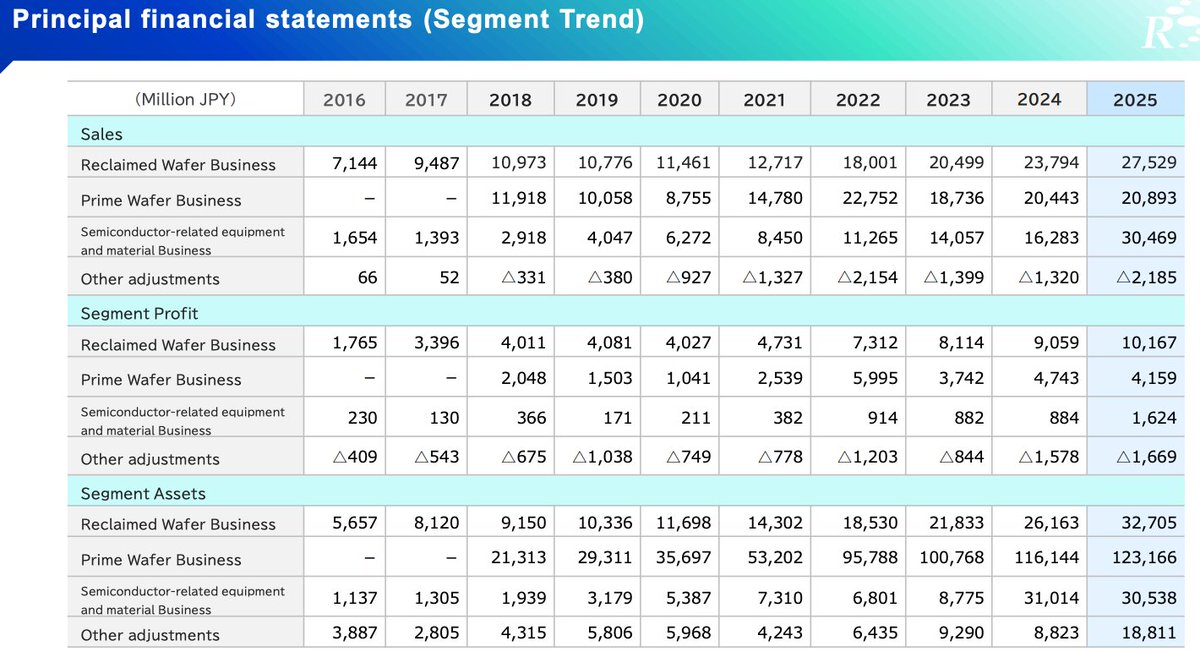Select the 30,538 equipment assets for 2025
This screenshot has height=663, width=1200.
tap(1149, 598)
